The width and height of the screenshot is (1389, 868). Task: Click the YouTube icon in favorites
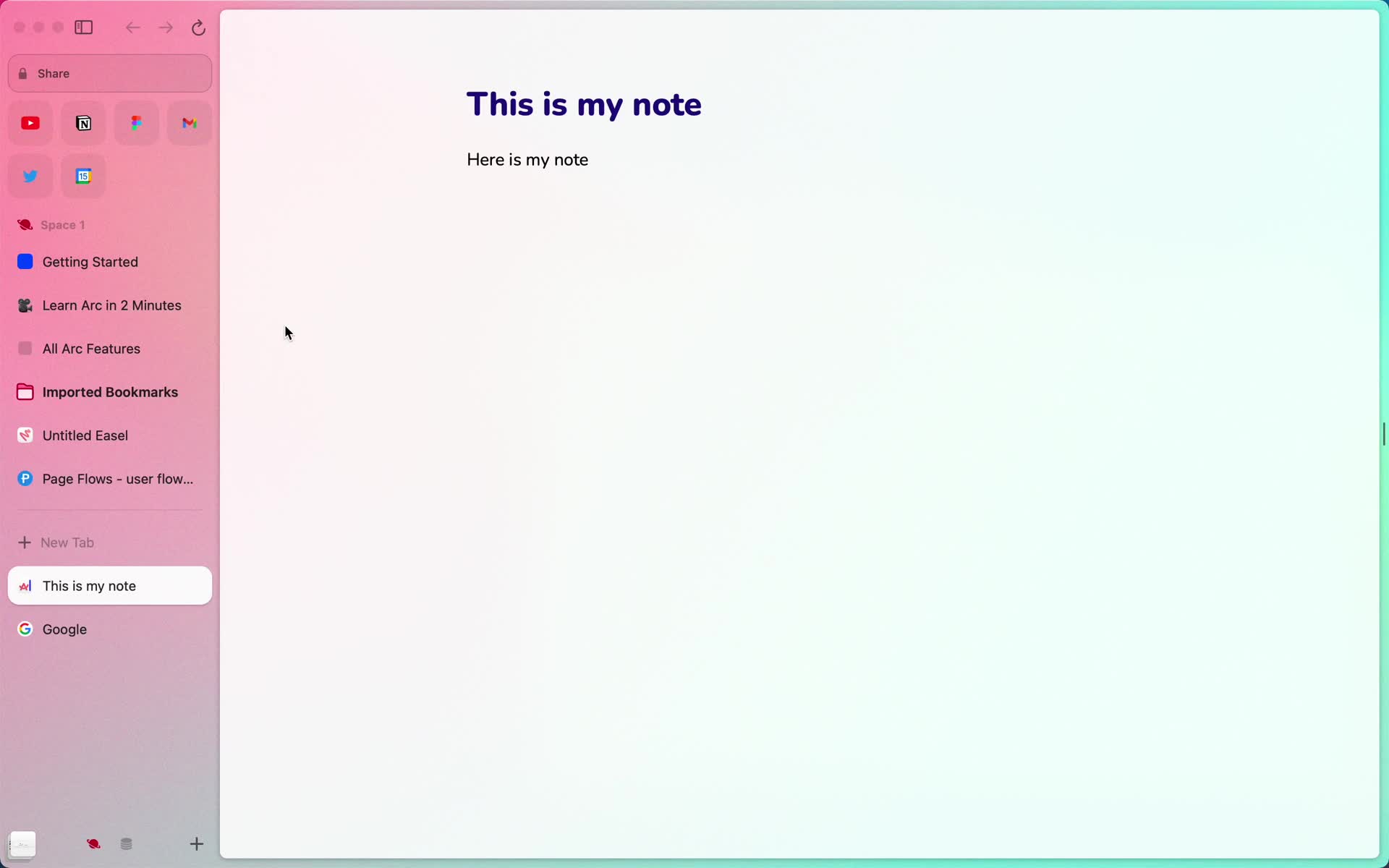[x=30, y=123]
